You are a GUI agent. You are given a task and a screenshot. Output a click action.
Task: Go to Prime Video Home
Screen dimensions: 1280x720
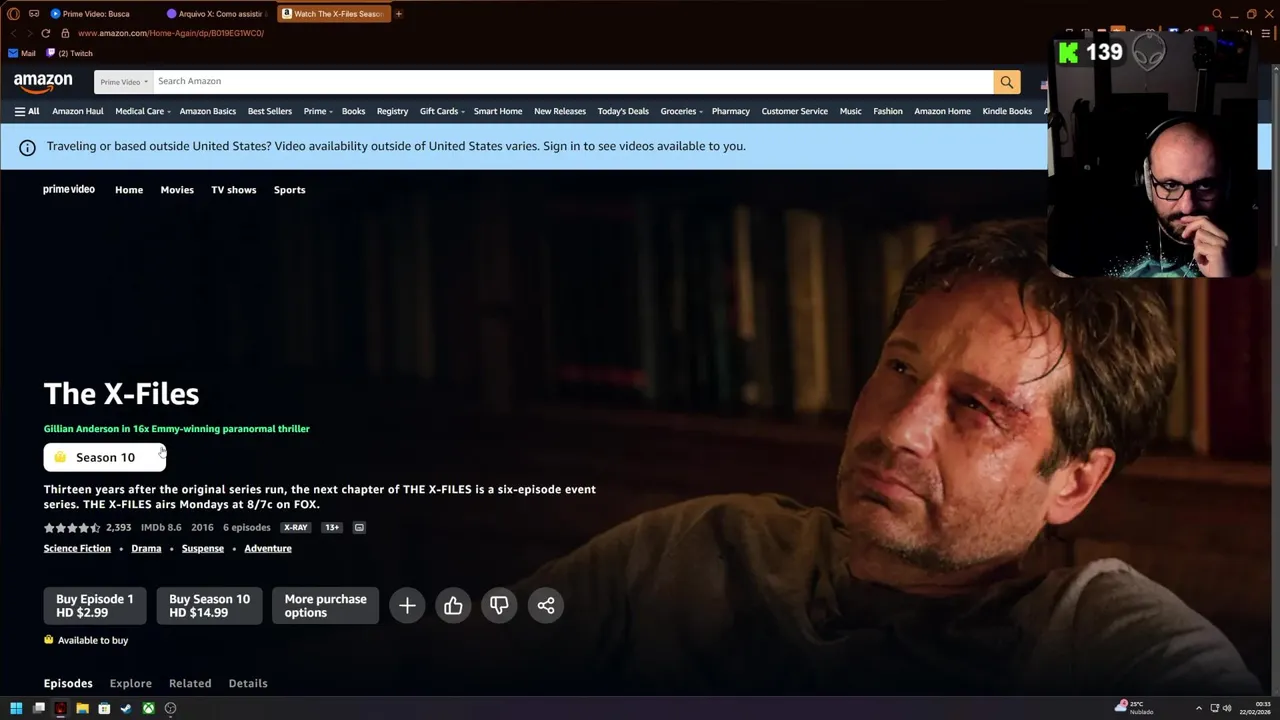pyautogui.click(x=129, y=190)
